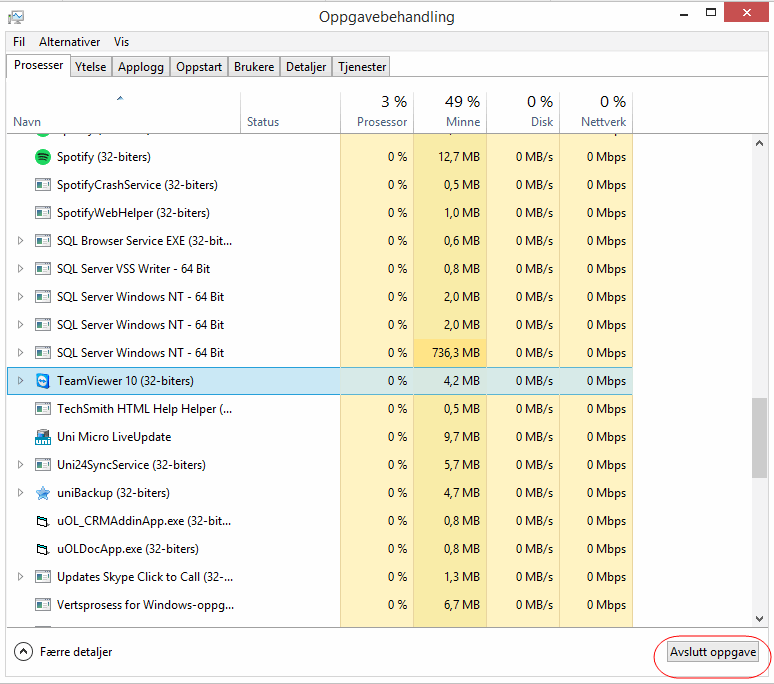Click the uOLDocApp.exe process icon
Screen dimensions: 774x684
(x=43, y=549)
